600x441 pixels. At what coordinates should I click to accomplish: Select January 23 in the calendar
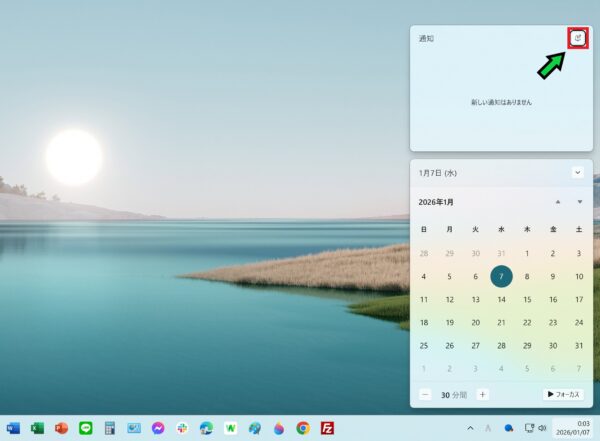coord(553,323)
